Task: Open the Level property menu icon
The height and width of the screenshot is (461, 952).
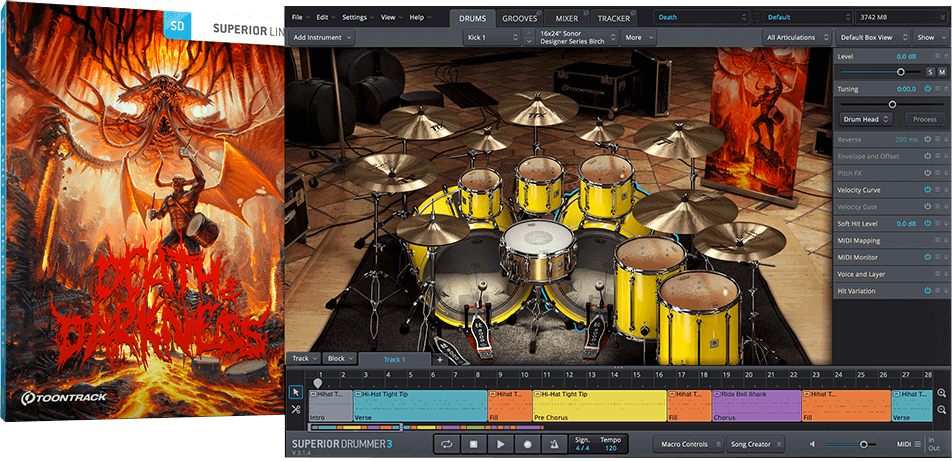Action: pyautogui.click(x=937, y=56)
